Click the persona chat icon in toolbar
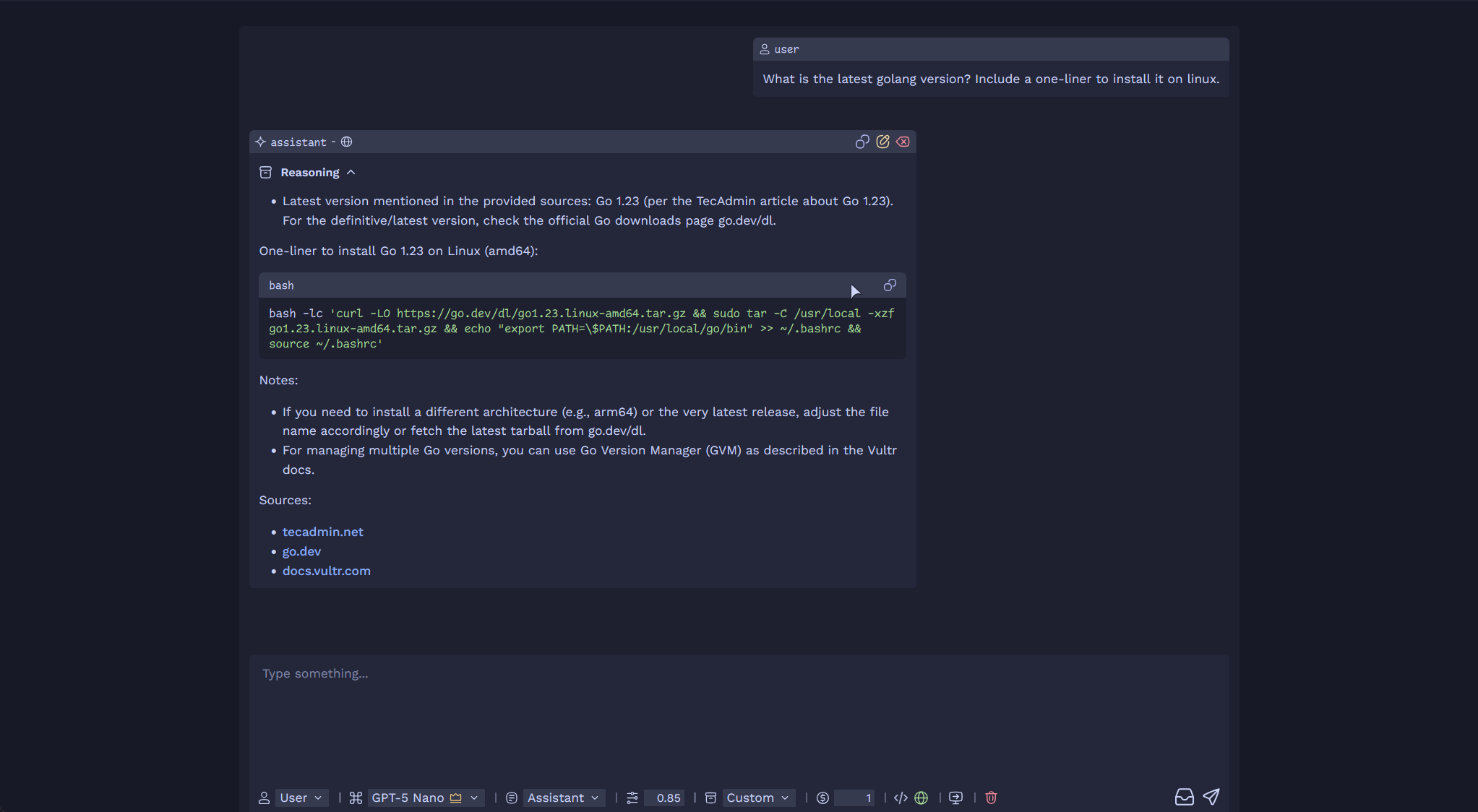 click(x=512, y=798)
